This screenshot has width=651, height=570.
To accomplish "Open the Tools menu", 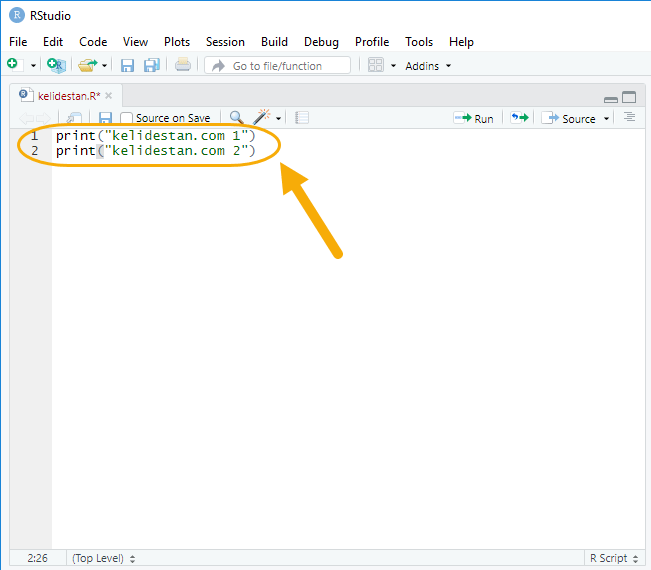I will [419, 42].
